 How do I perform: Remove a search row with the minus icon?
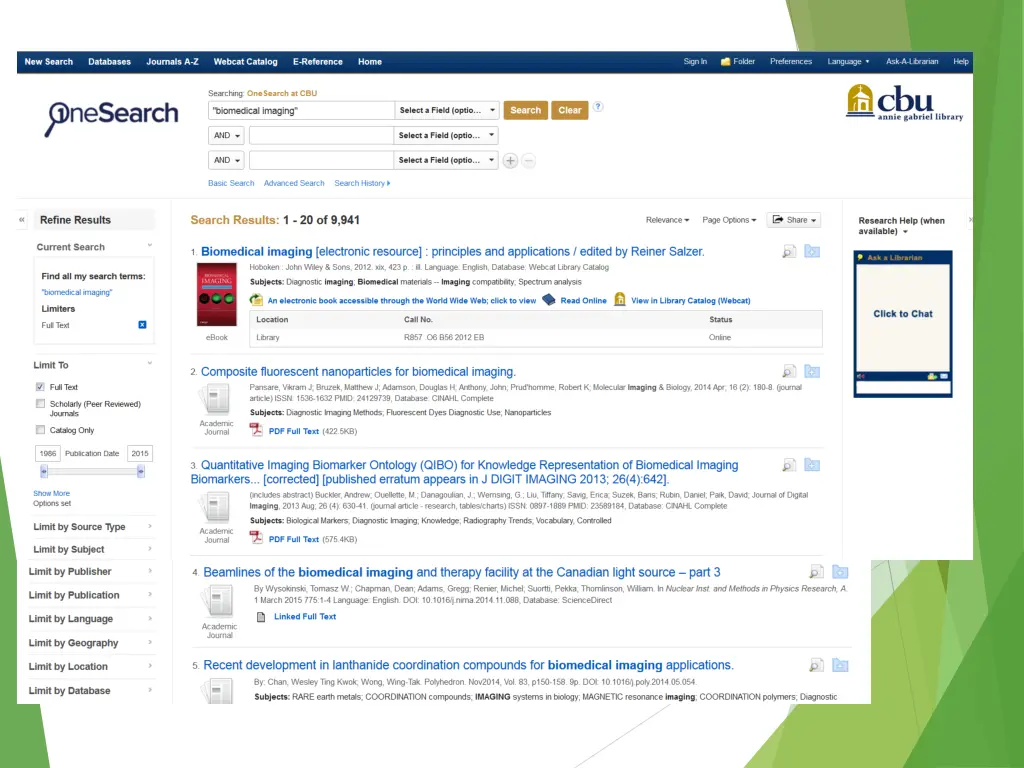(529, 161)
